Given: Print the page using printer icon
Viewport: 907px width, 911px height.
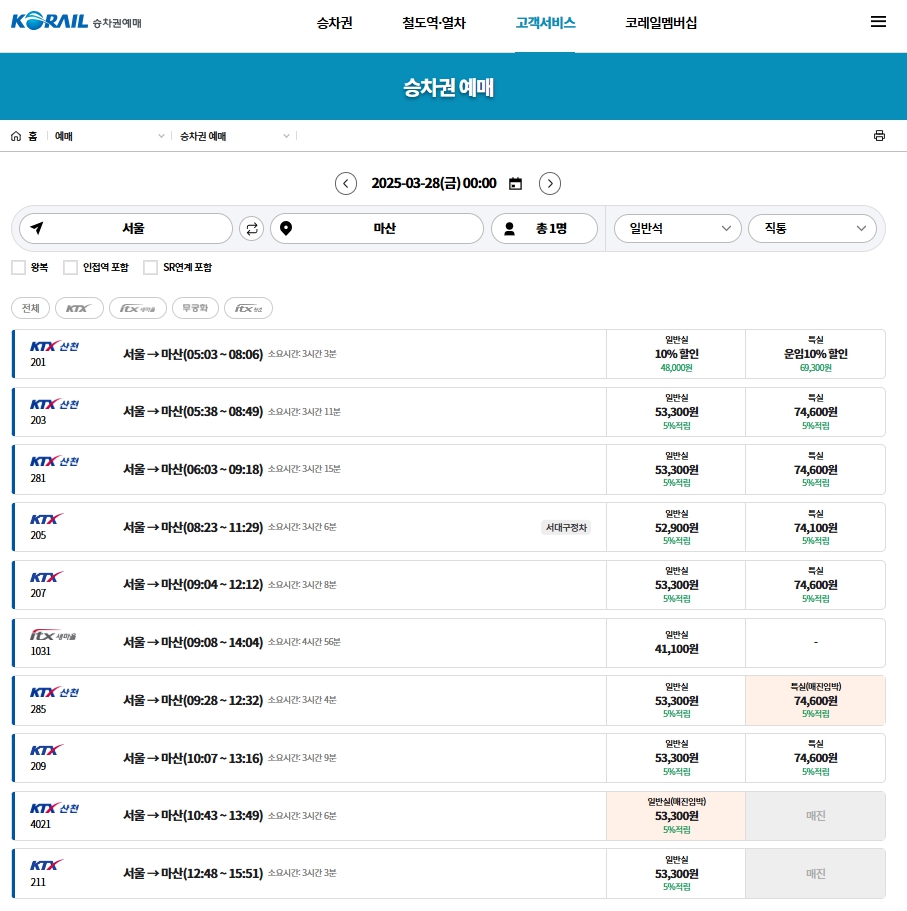Looking at the screenshot, I should [x=879, y=135].
